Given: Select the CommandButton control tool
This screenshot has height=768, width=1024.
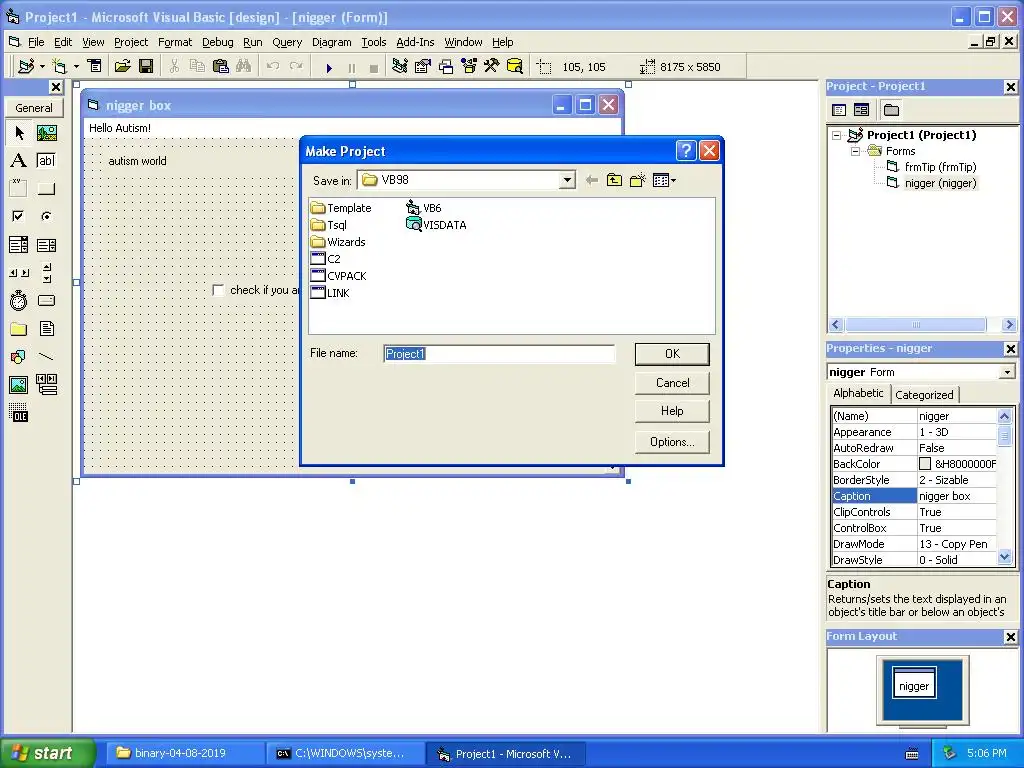Looking at the screenshot, I should (x=46, y=189).
